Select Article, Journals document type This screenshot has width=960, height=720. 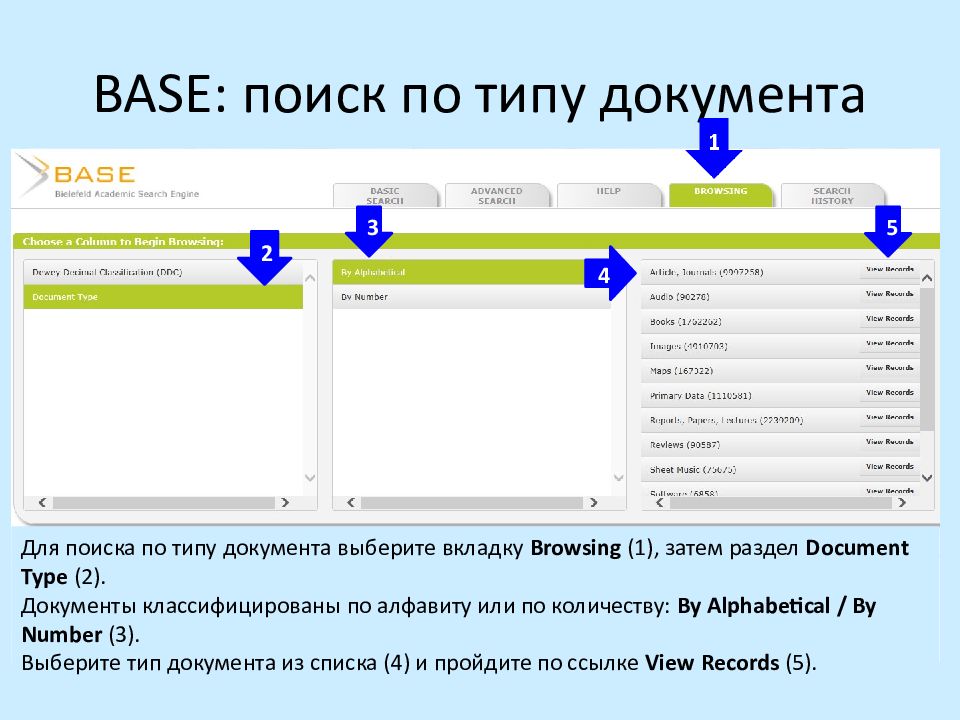point(750,272)
